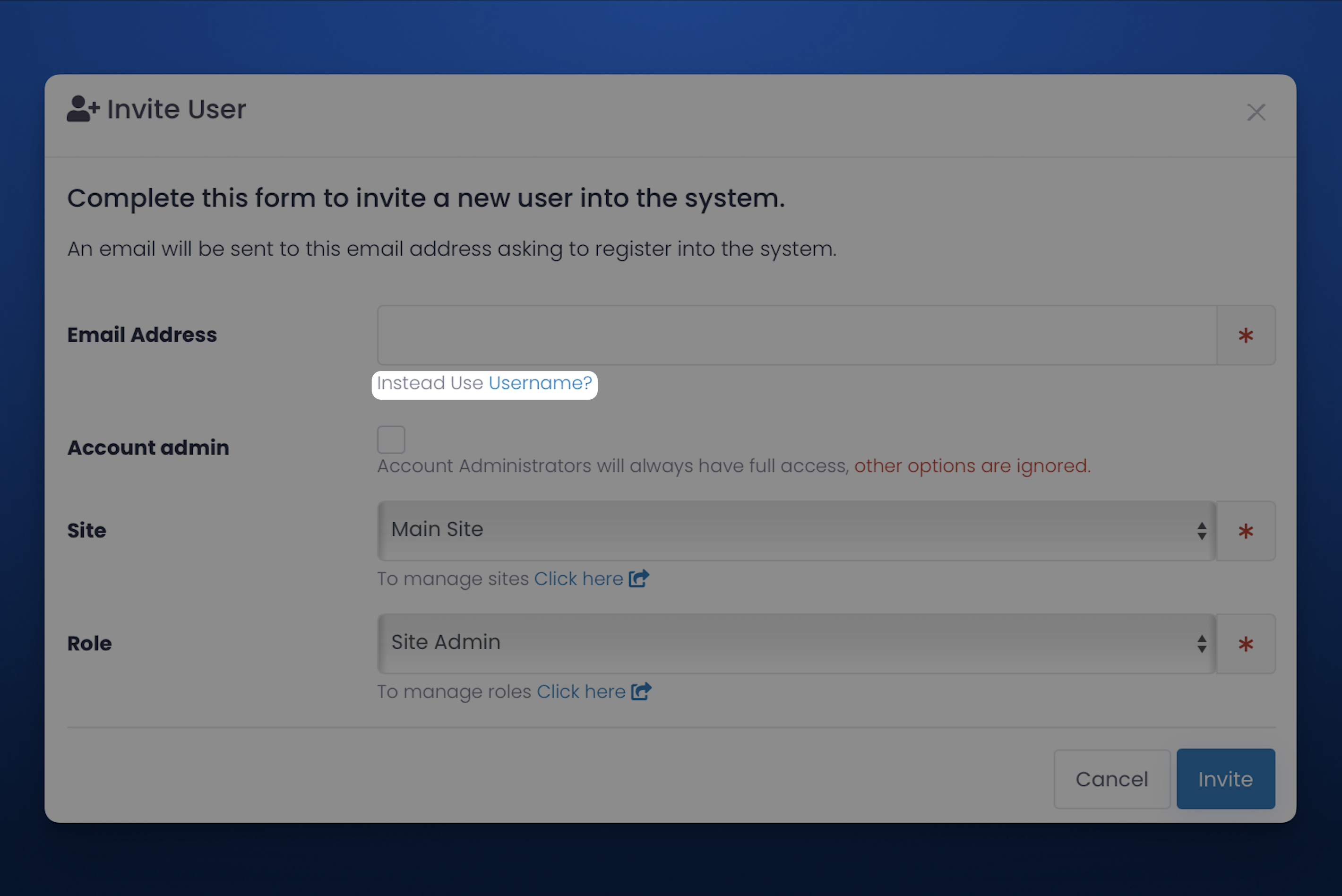The image size is (1342, 896).
Task: Click the Site dropdown up-down arrows
Action: 1202,531
